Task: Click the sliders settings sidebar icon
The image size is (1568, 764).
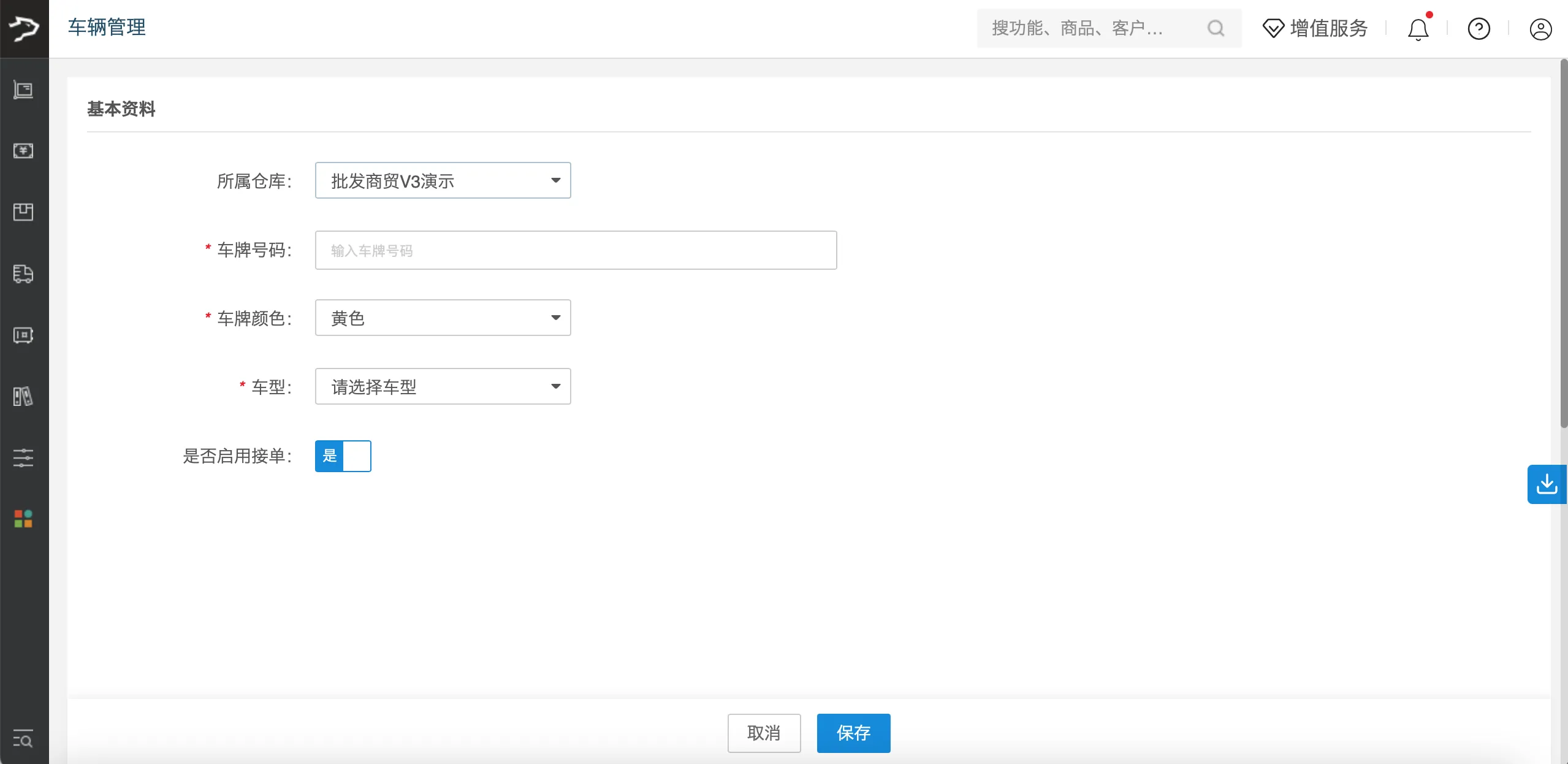Action: tap(23, 457)
